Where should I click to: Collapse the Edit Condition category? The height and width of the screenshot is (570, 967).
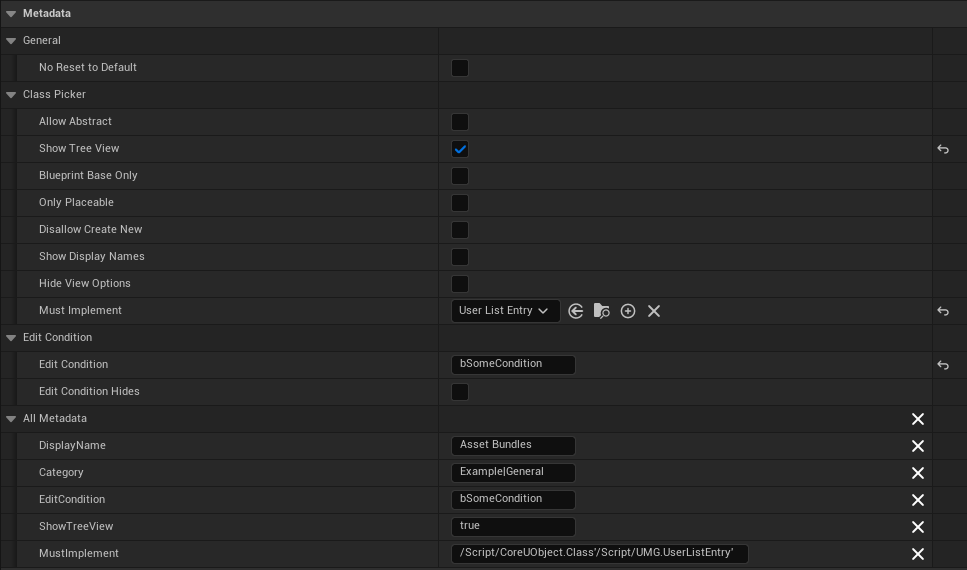coord(11,338)
